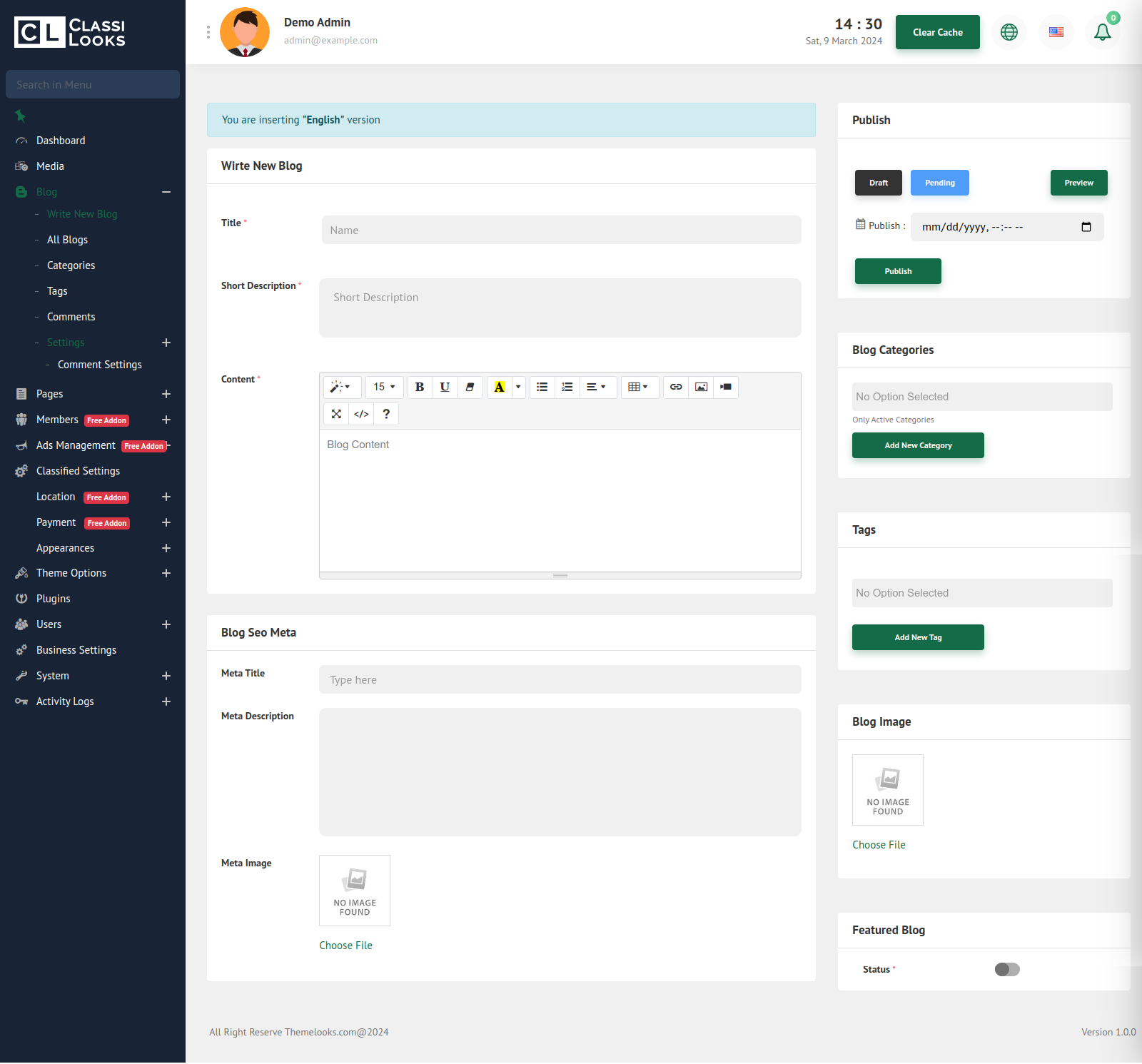Click the blog Title input field

click(x=561, y=230)
